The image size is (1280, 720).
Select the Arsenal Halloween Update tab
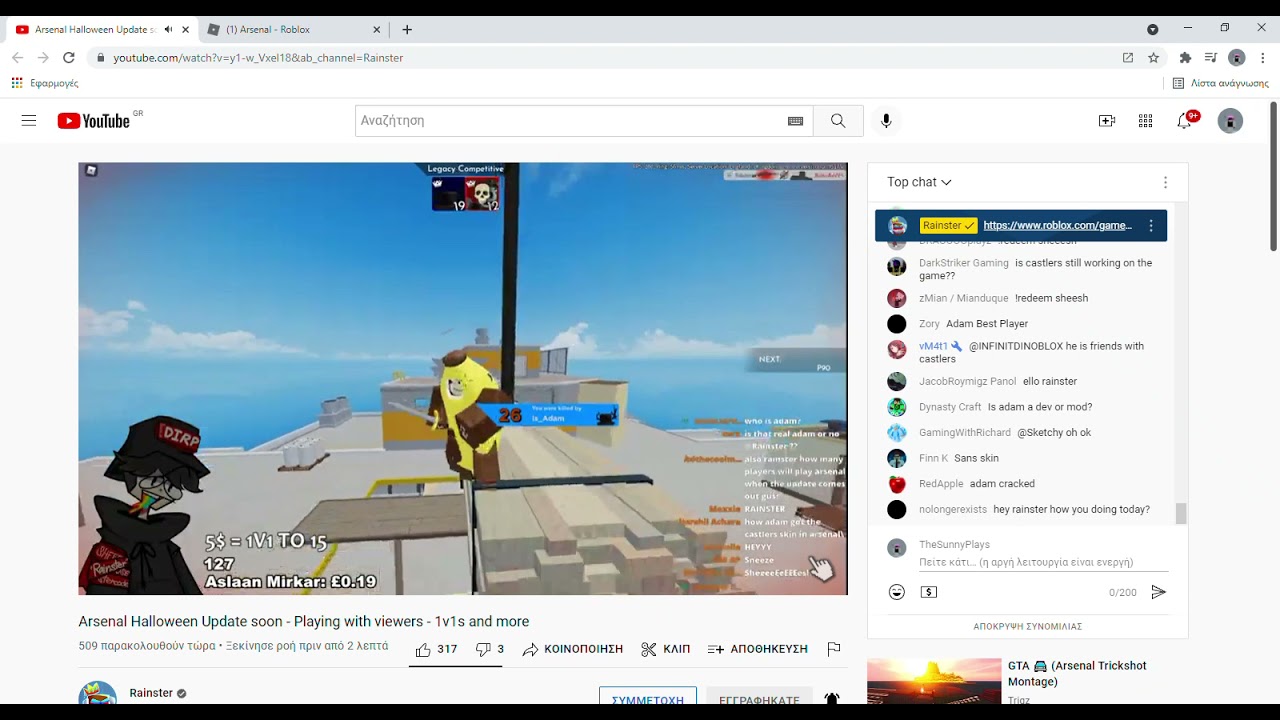(95, 30)
